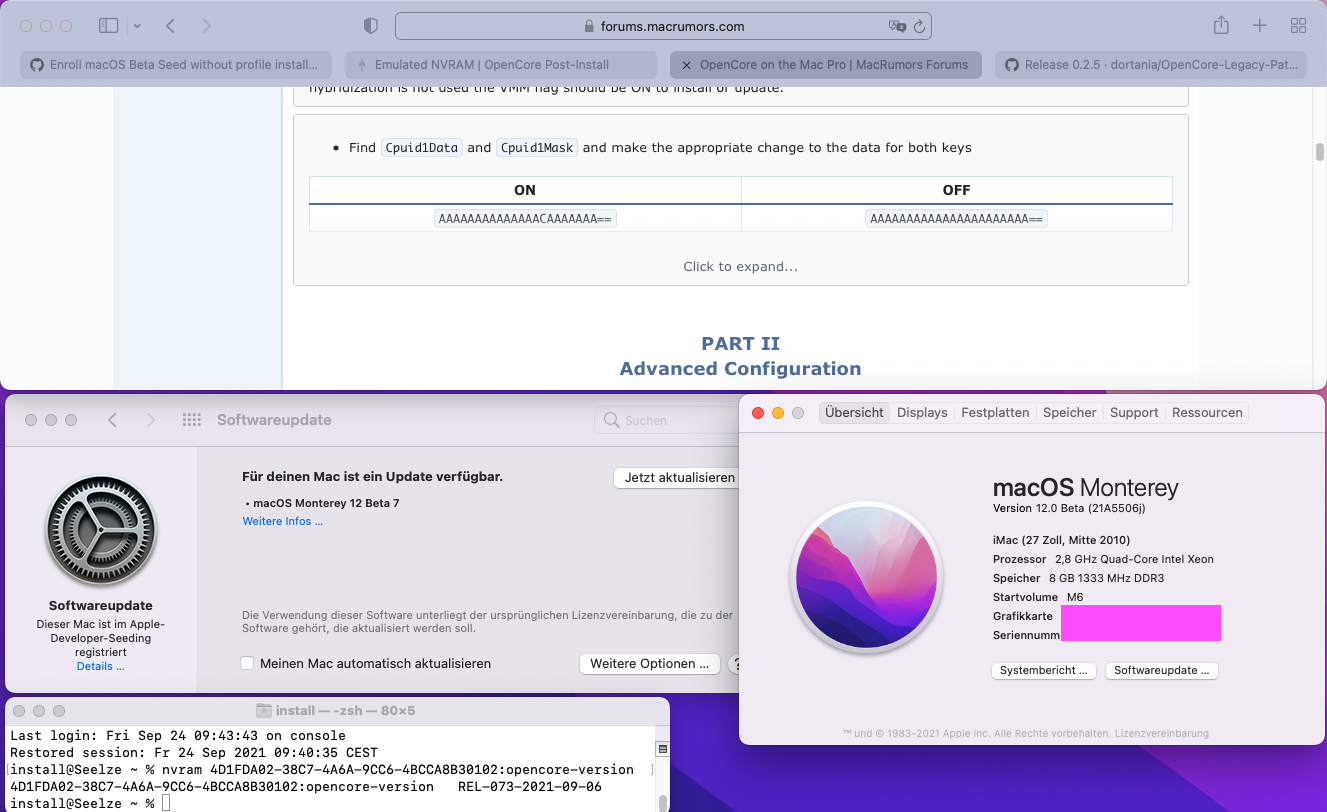Show the tab overview grid icon

(1298, 26)
